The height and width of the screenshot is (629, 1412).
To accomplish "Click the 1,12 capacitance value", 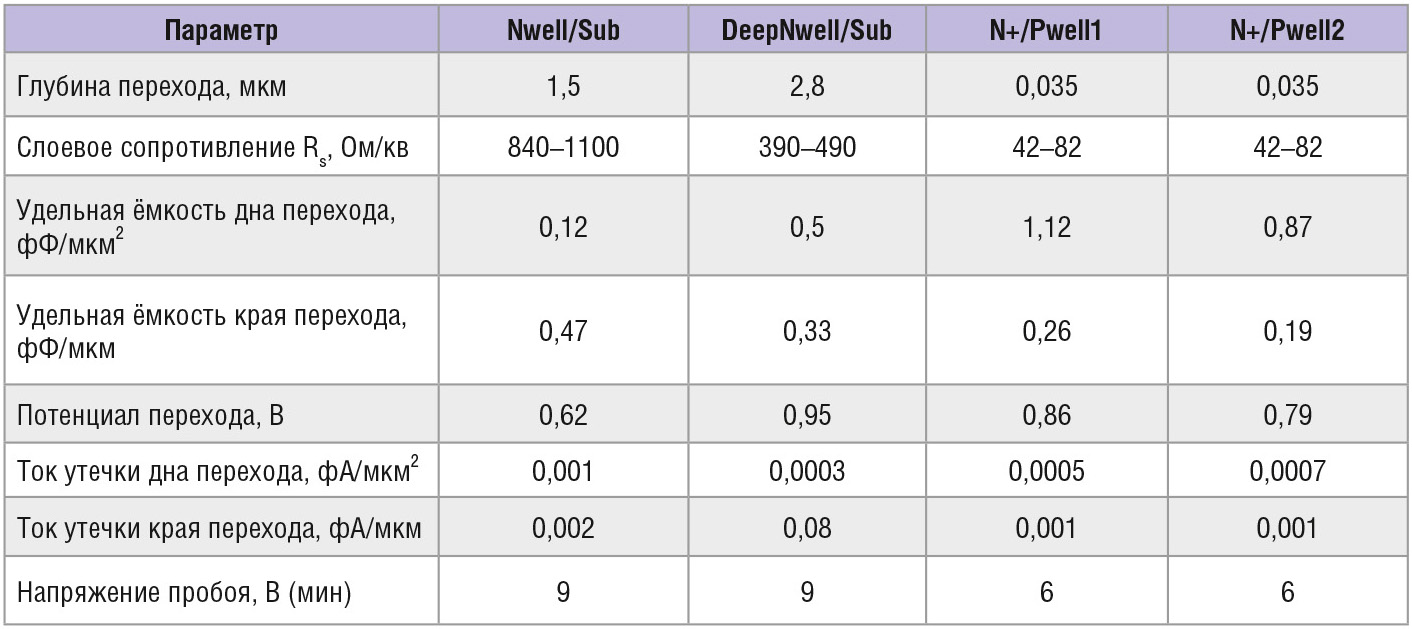I will [x=1046, y=227].
